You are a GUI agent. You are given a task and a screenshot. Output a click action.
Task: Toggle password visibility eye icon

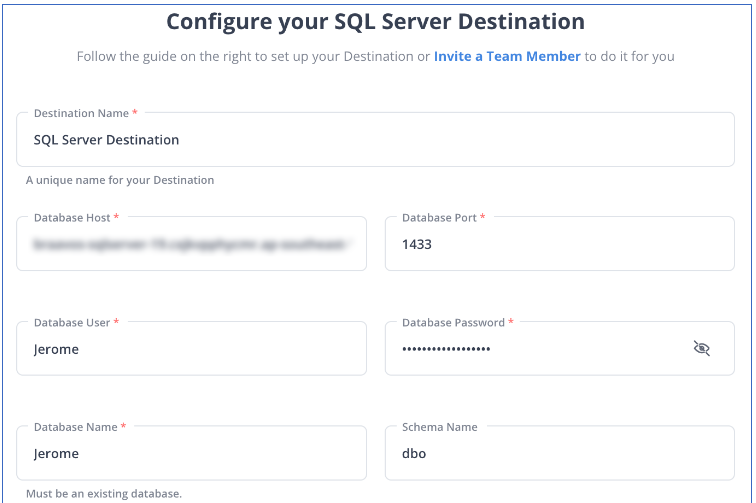pos(702,348)
